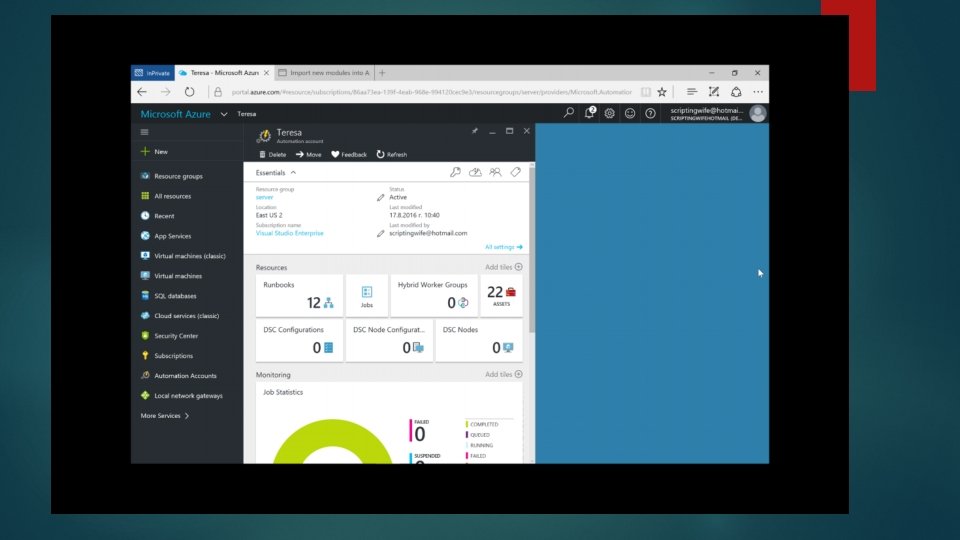Open the Hybrid Worker Groups tile
The height and width of the screenshot is (540, 960).
(434, 296)
